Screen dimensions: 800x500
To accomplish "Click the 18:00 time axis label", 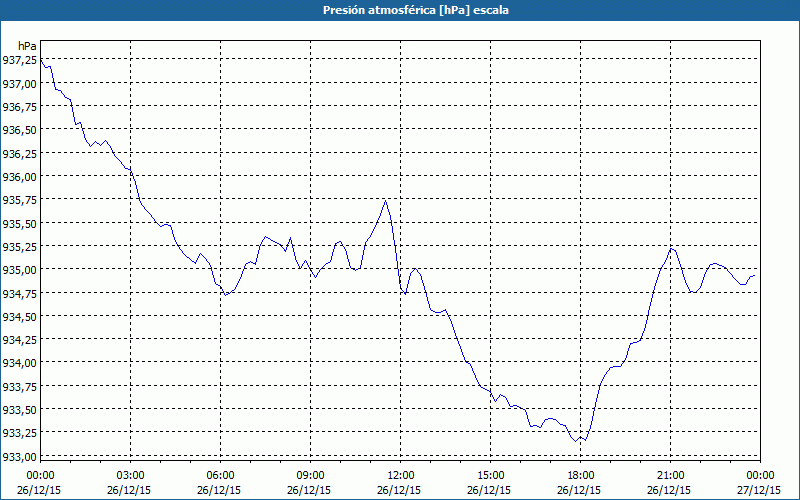I will pos(581,476).
